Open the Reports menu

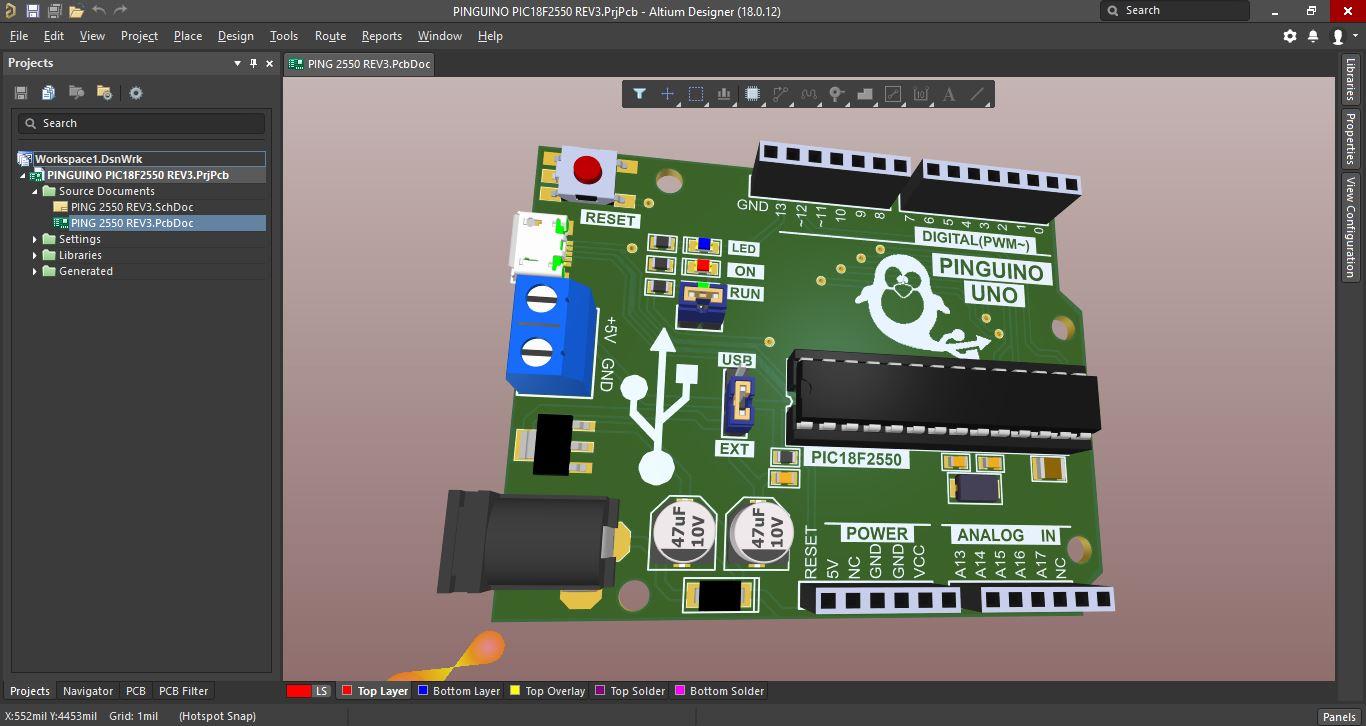click(x=382, y=36)
